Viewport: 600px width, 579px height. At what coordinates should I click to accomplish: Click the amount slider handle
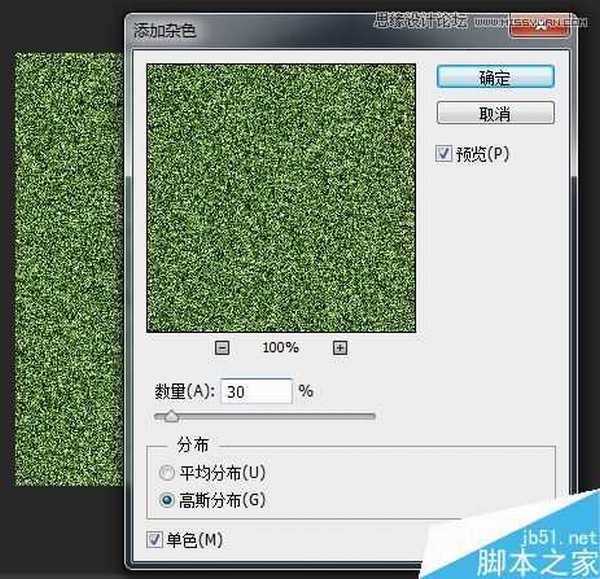click(171, 416)
